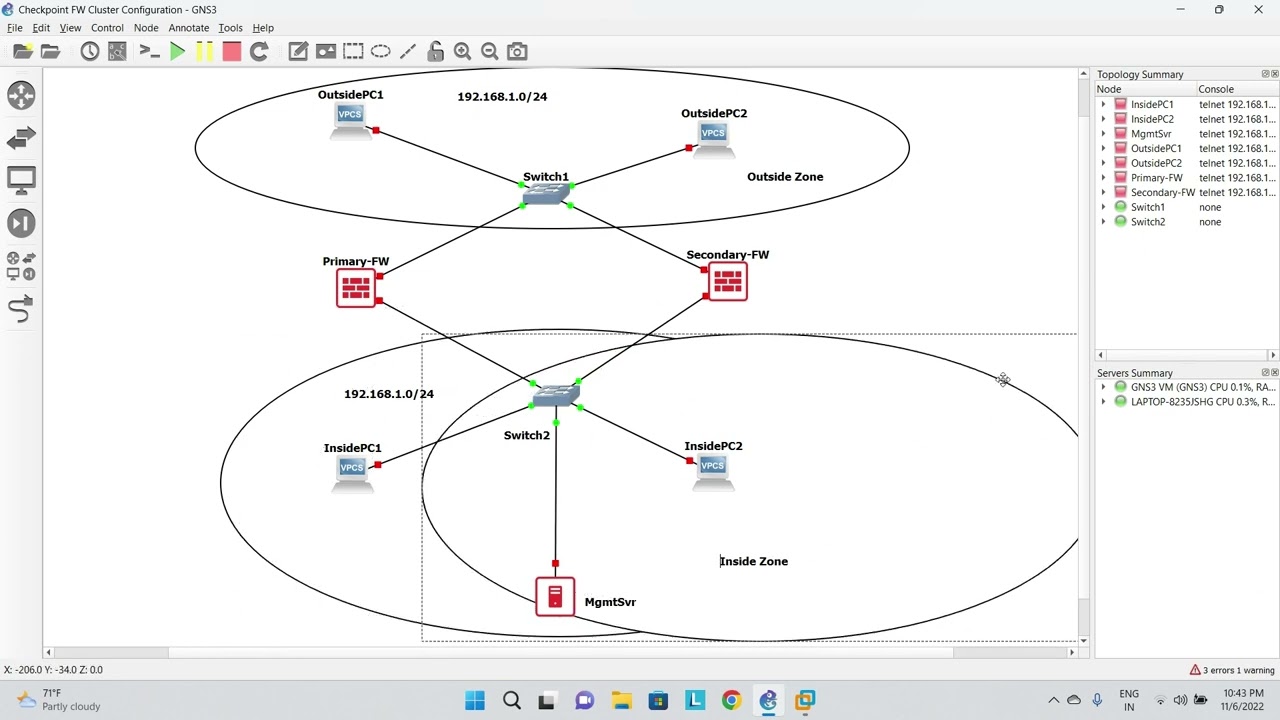
Task: Take a screenshot with camera icon
Action: point(517,51)
